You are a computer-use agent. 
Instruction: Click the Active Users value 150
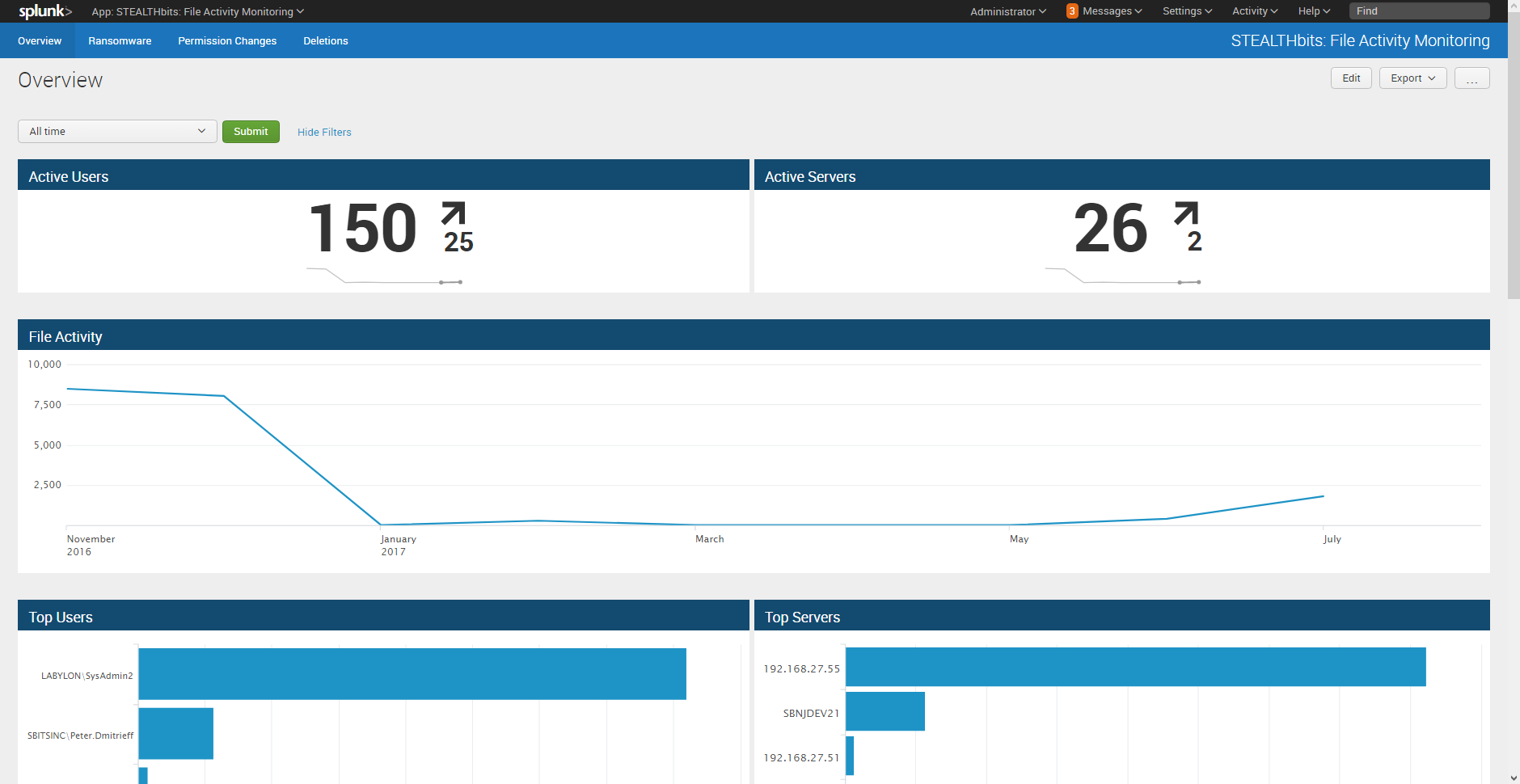click(362, 229)
